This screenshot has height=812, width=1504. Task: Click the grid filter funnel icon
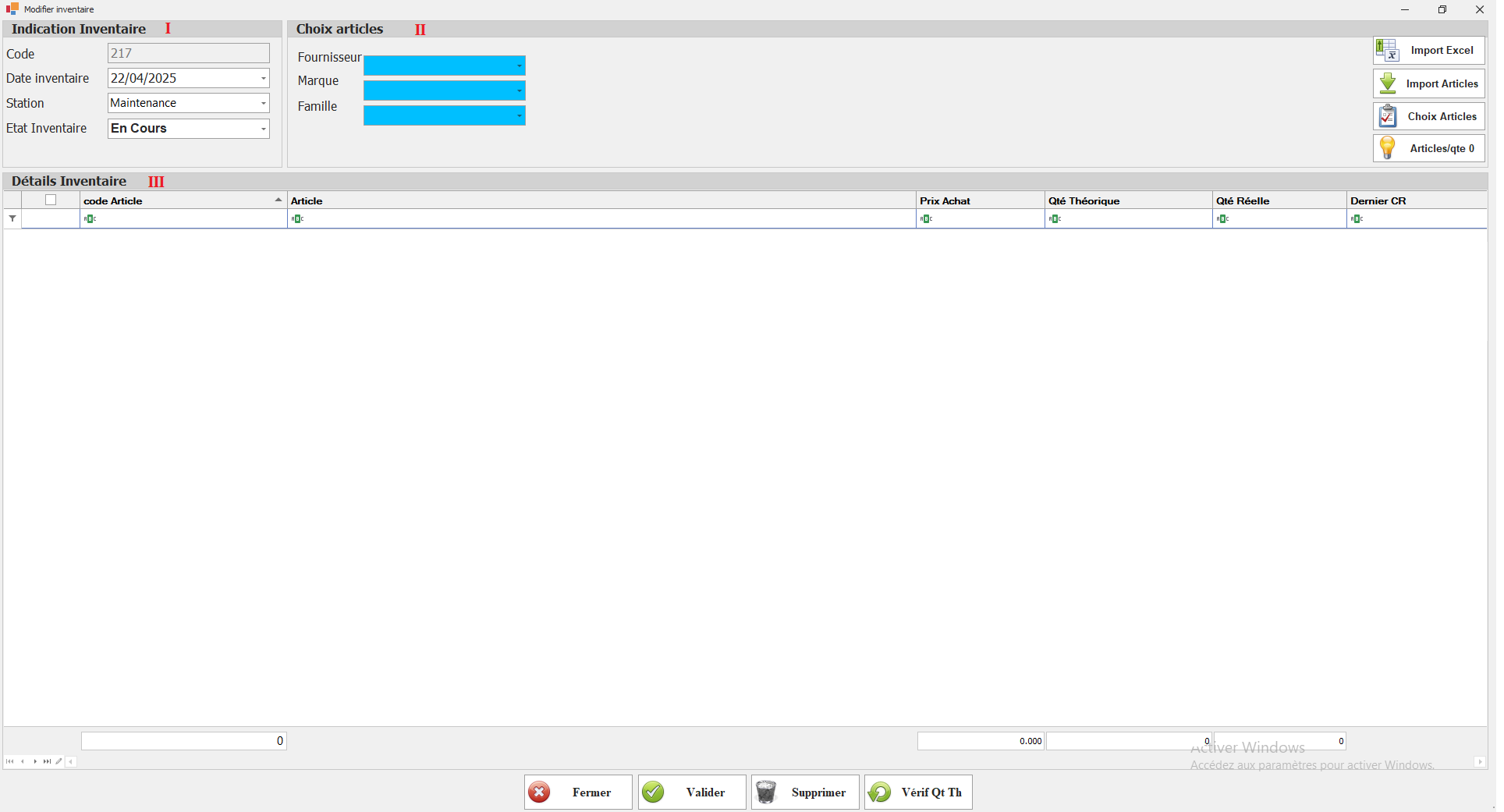point(12,219)
